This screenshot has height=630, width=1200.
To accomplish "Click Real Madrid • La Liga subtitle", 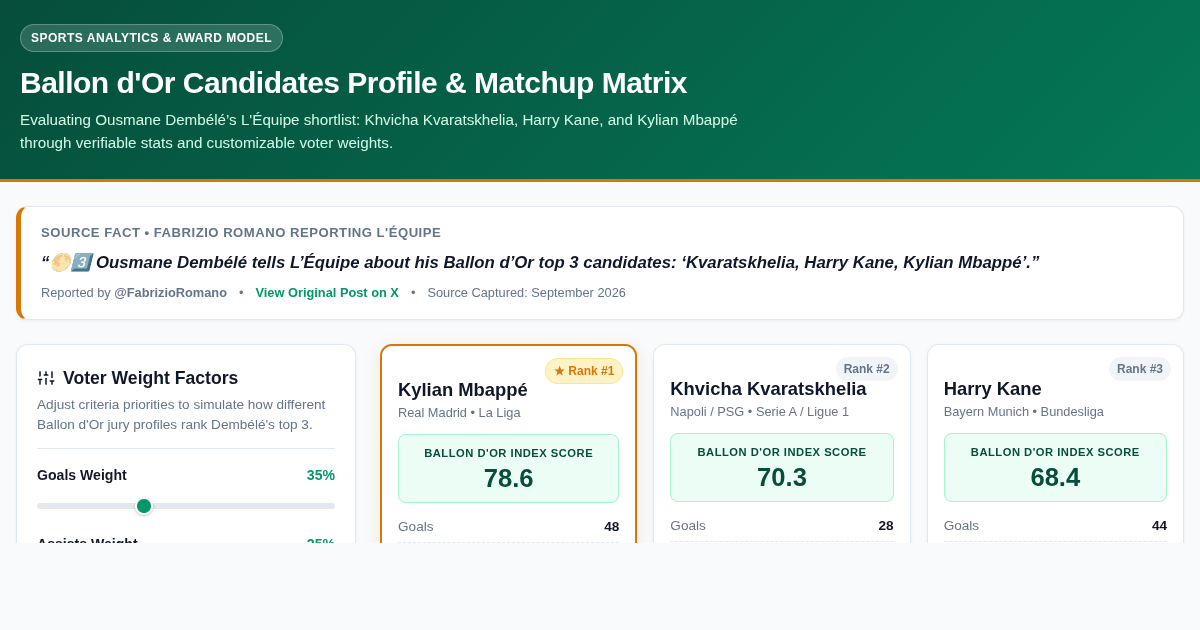I will [459, 412].
